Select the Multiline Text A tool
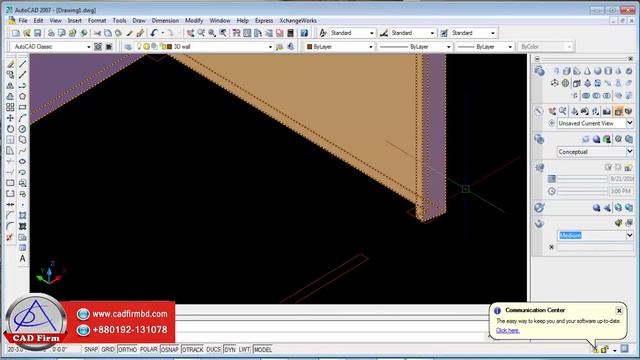The width and height of the screenshot is (640, 360). 22,258
